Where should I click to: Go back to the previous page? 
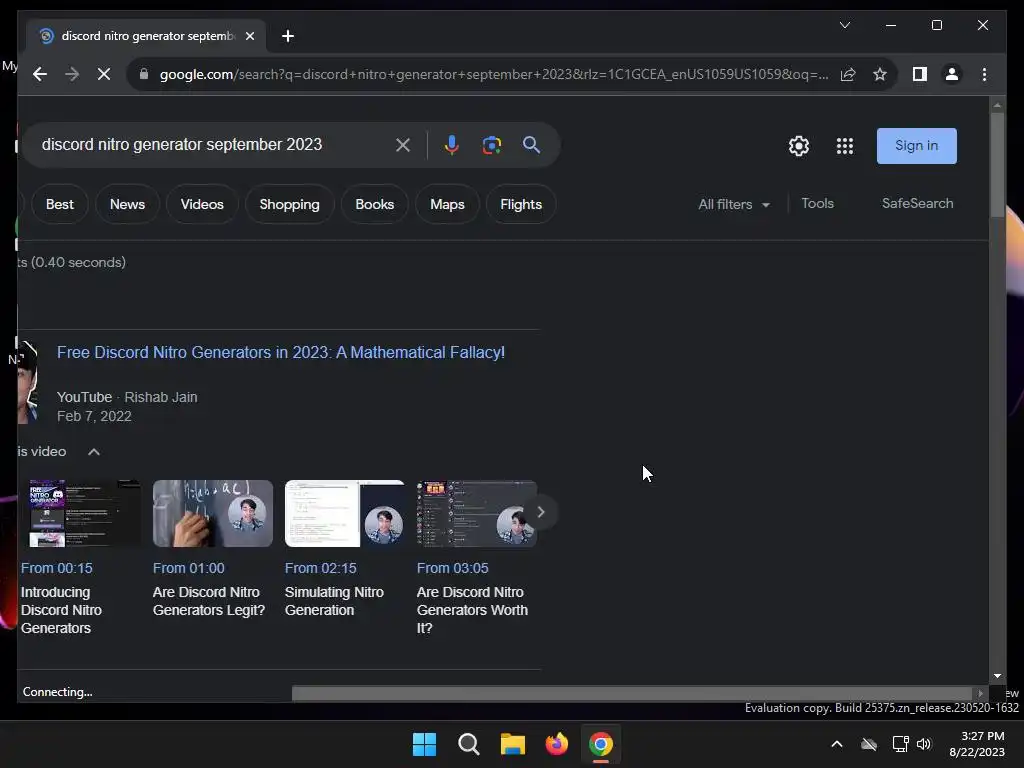40,74
